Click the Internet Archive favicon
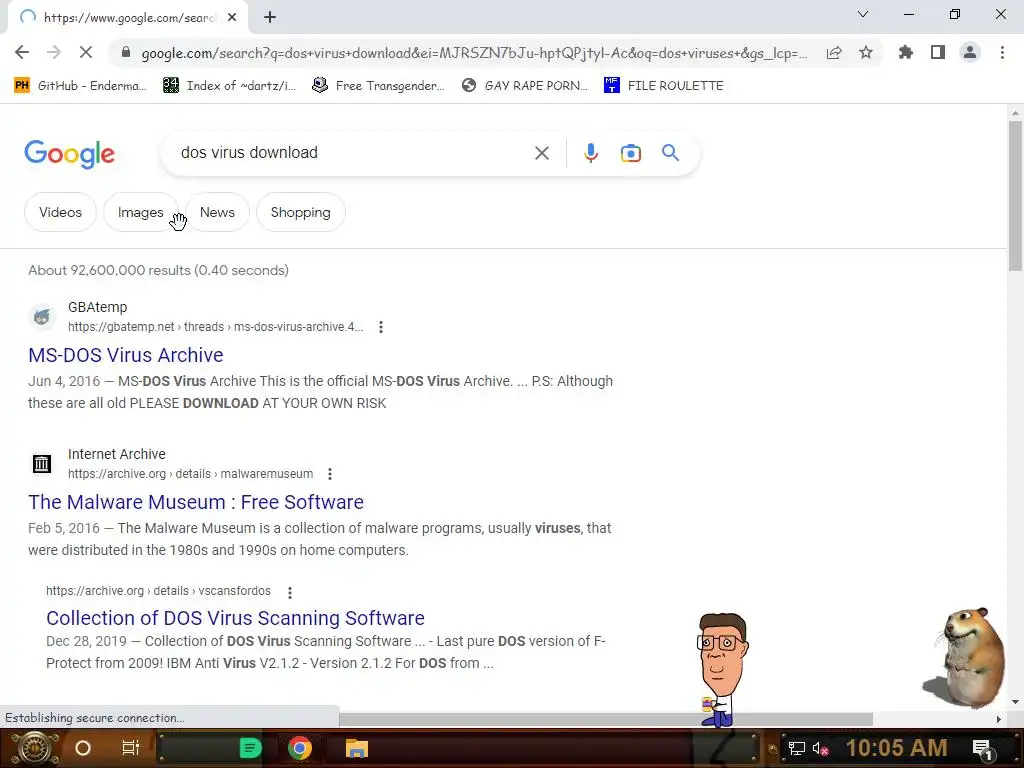The height and width of the screenshot is (768, 1024). tap(42, 464)
